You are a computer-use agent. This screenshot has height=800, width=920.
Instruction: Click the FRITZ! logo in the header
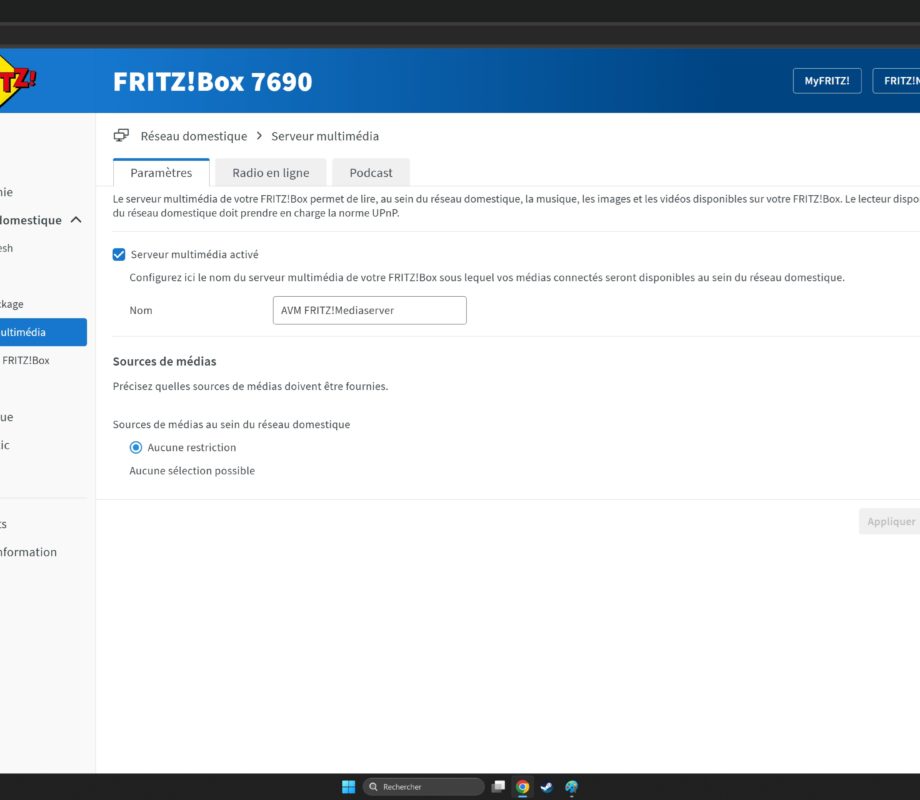coord(16,81)
